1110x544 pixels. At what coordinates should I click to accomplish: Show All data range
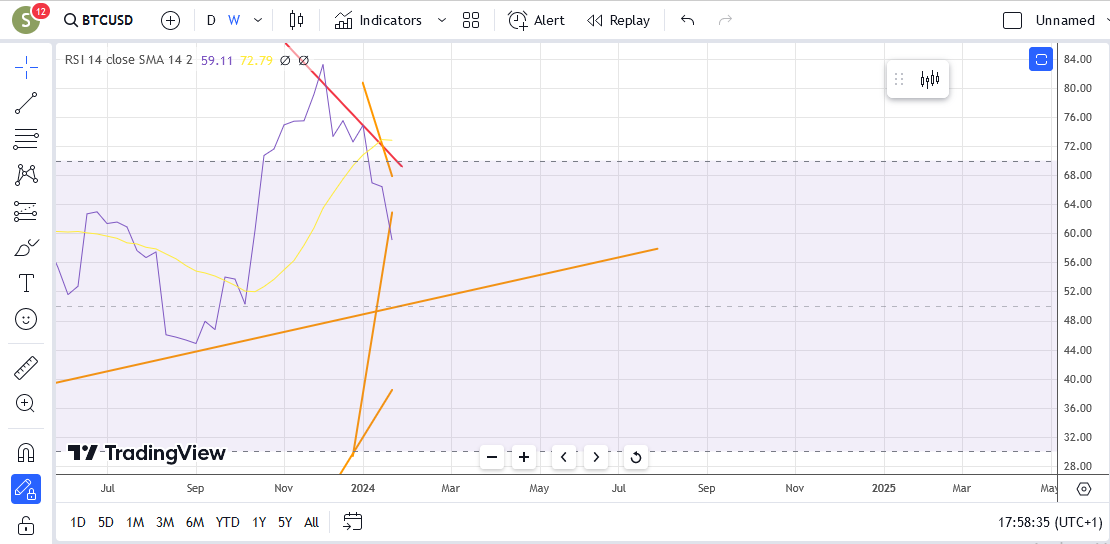[311, 523]
